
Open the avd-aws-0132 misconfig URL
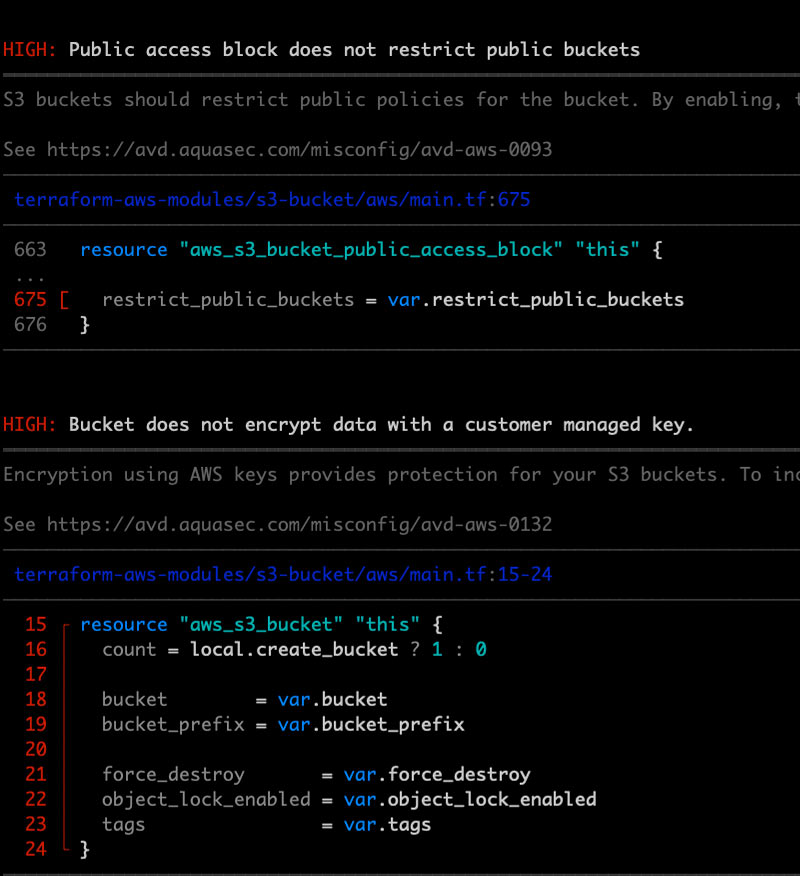[299, 525]
